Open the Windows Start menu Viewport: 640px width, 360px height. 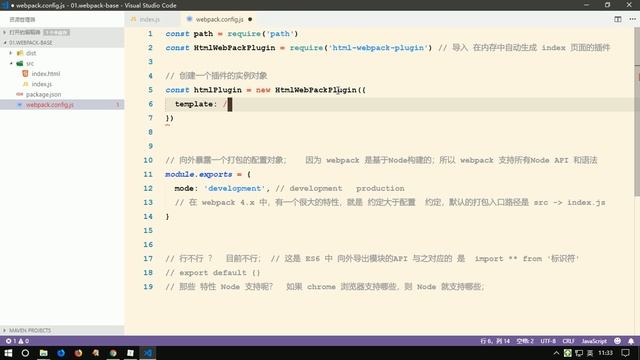[x=8, y=353]
